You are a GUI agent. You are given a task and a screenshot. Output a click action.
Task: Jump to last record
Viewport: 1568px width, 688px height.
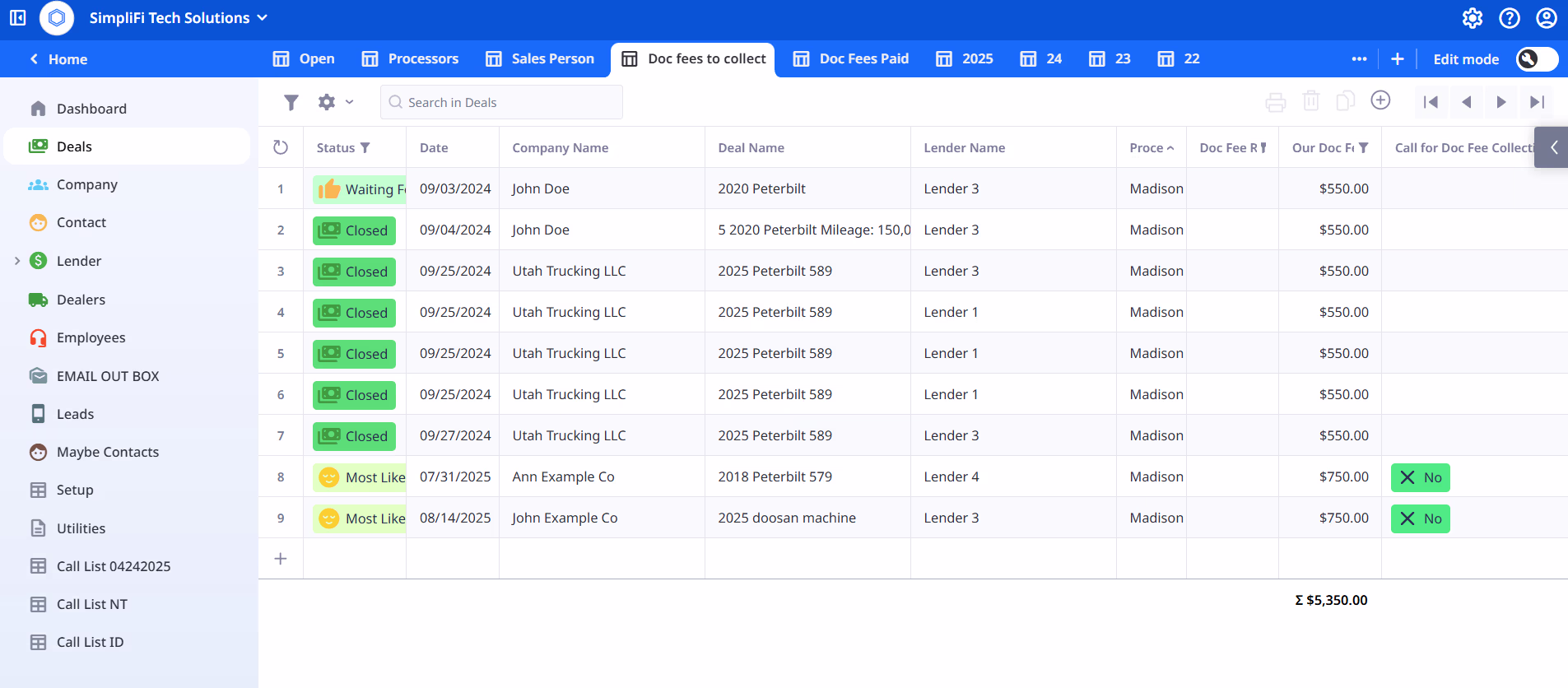(1537, 102)
